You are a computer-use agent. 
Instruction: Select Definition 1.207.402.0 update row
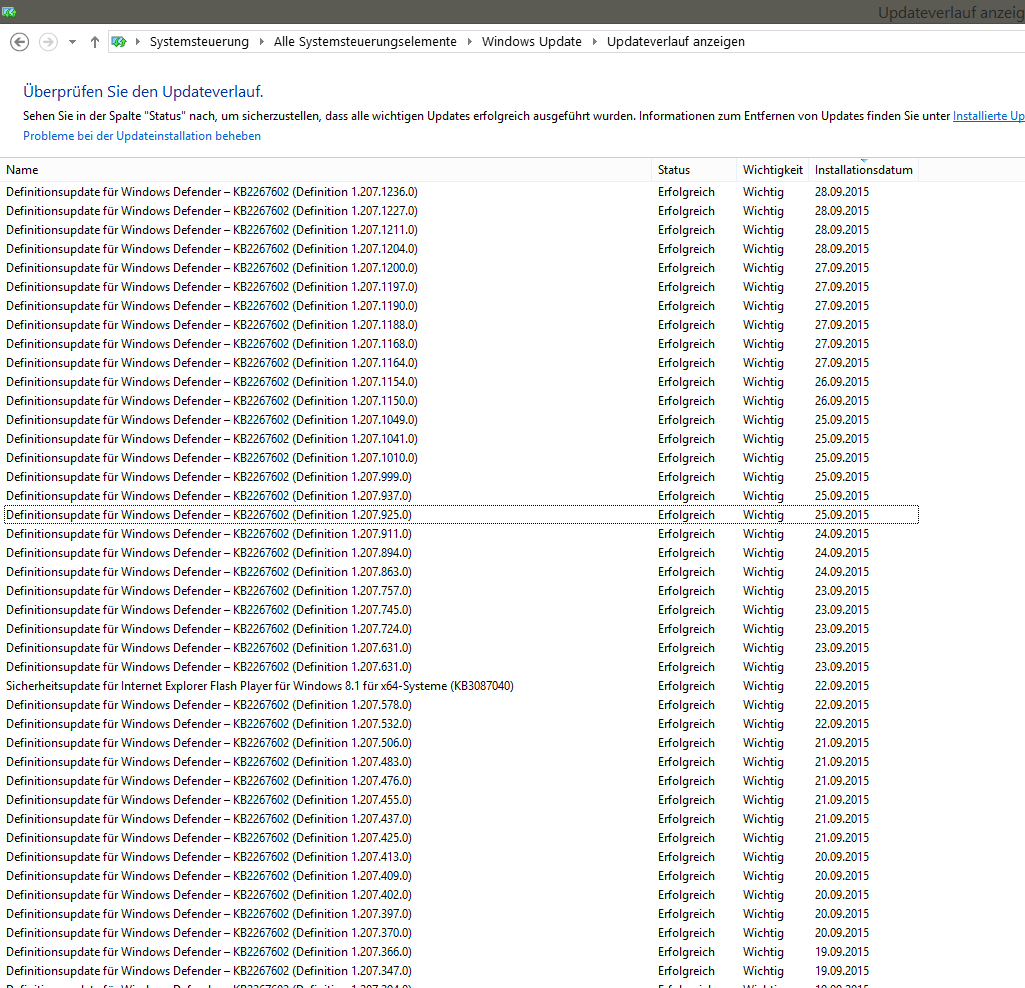(461, 894)
